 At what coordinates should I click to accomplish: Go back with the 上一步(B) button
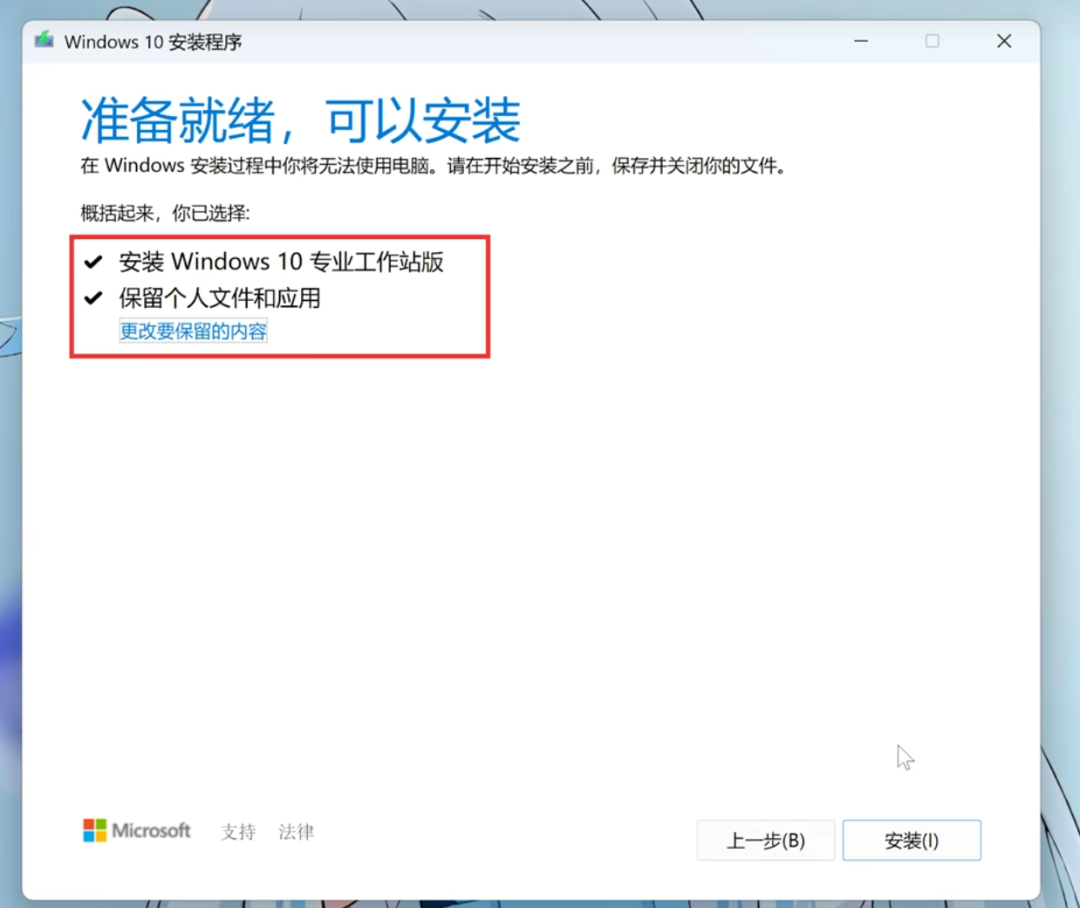765,841
